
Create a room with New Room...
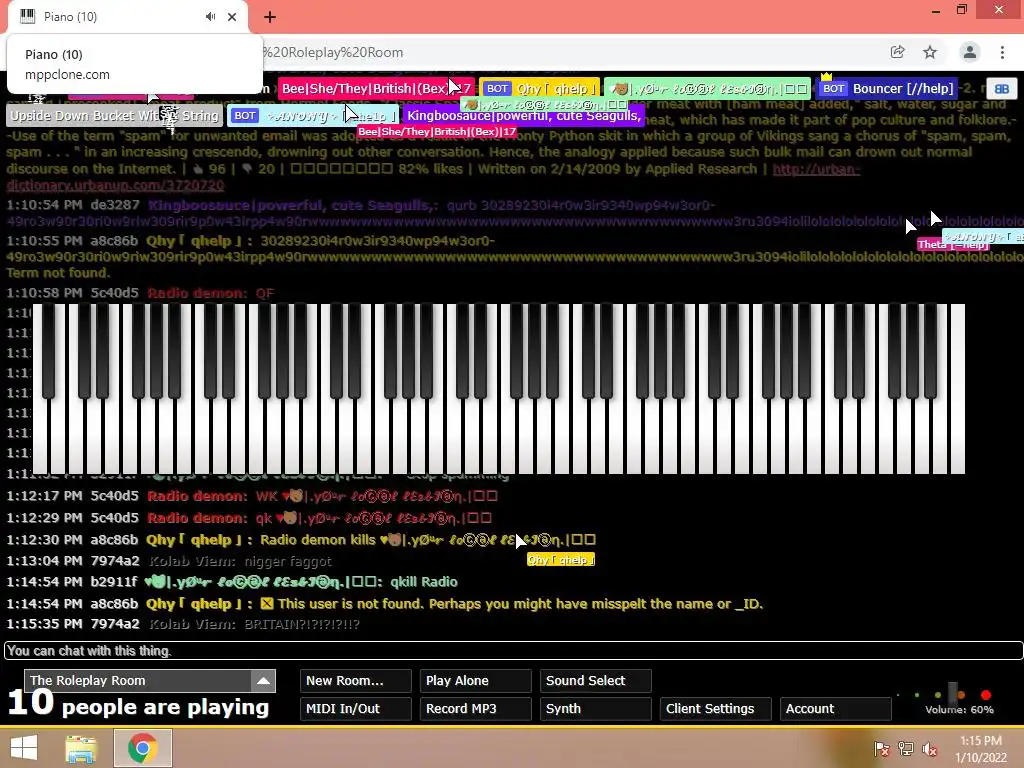355,680
